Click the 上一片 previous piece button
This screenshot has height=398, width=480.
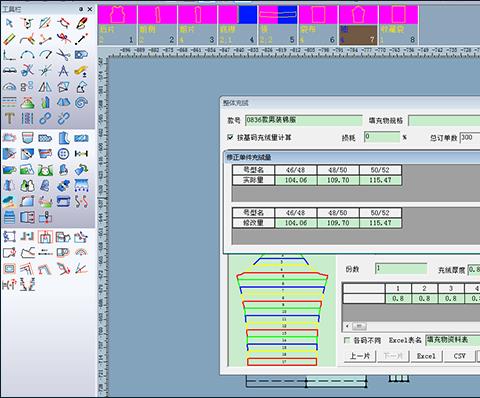360,356
